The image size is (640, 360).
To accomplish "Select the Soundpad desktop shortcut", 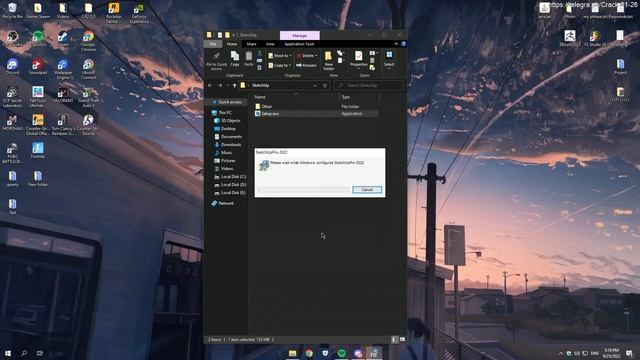I will point(38,67).
